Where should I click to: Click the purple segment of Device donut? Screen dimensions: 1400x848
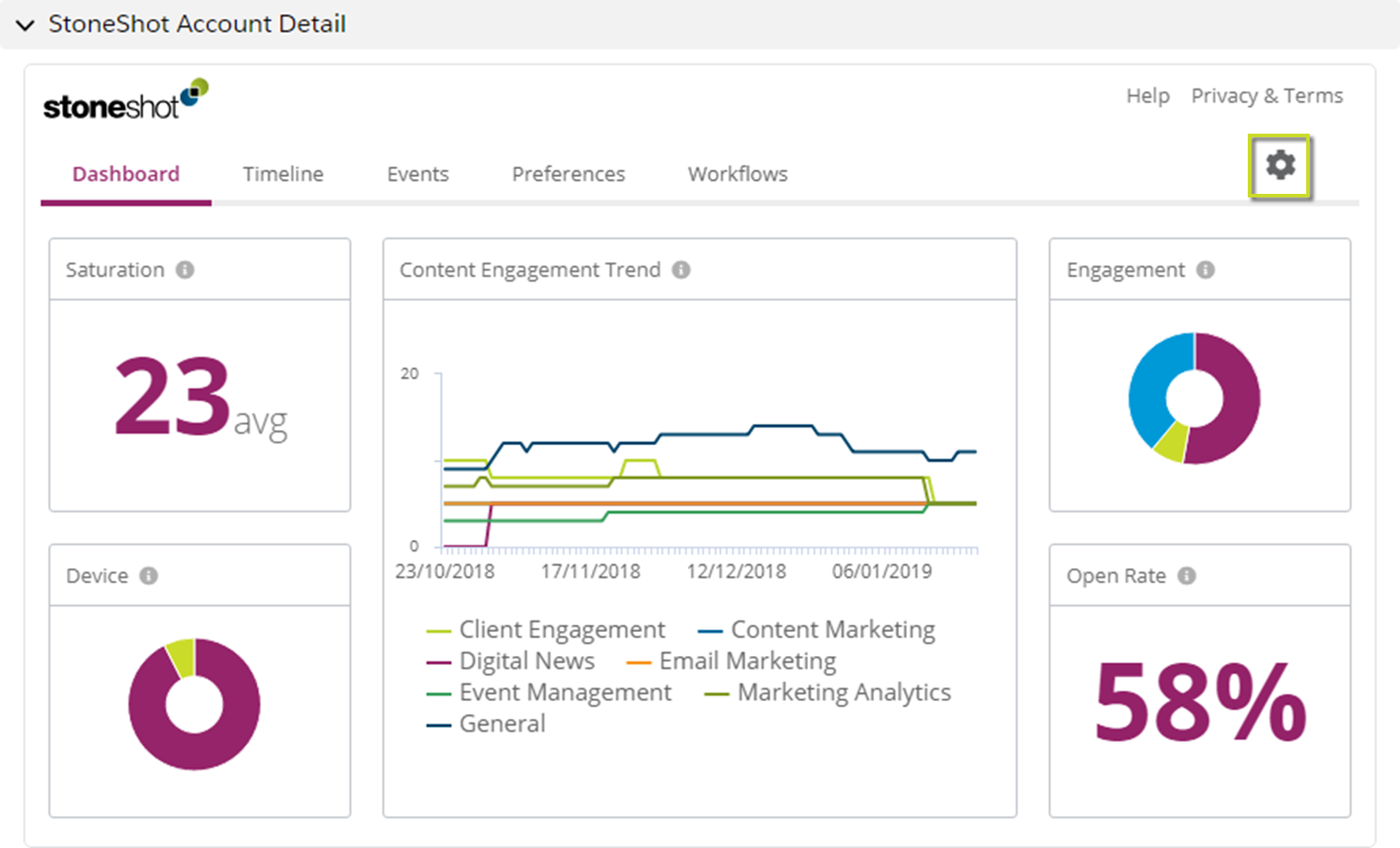pos(195,751)
